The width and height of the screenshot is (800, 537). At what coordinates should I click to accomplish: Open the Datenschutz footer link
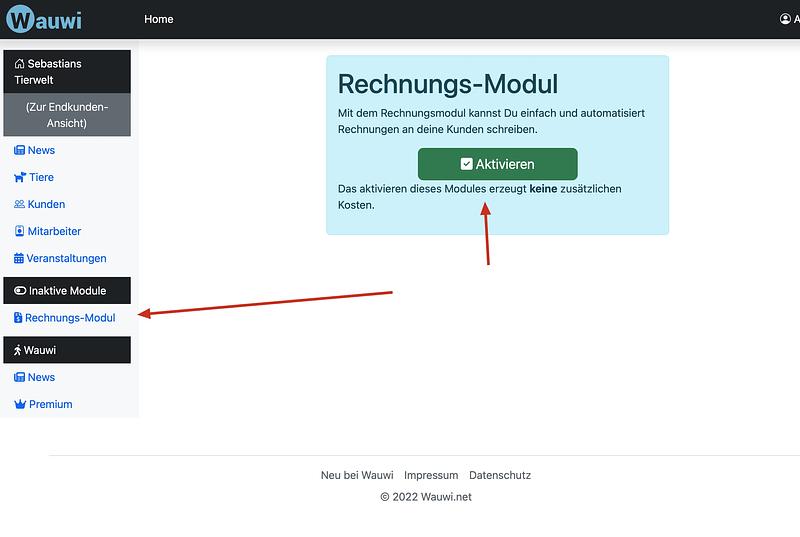(500, 475)
